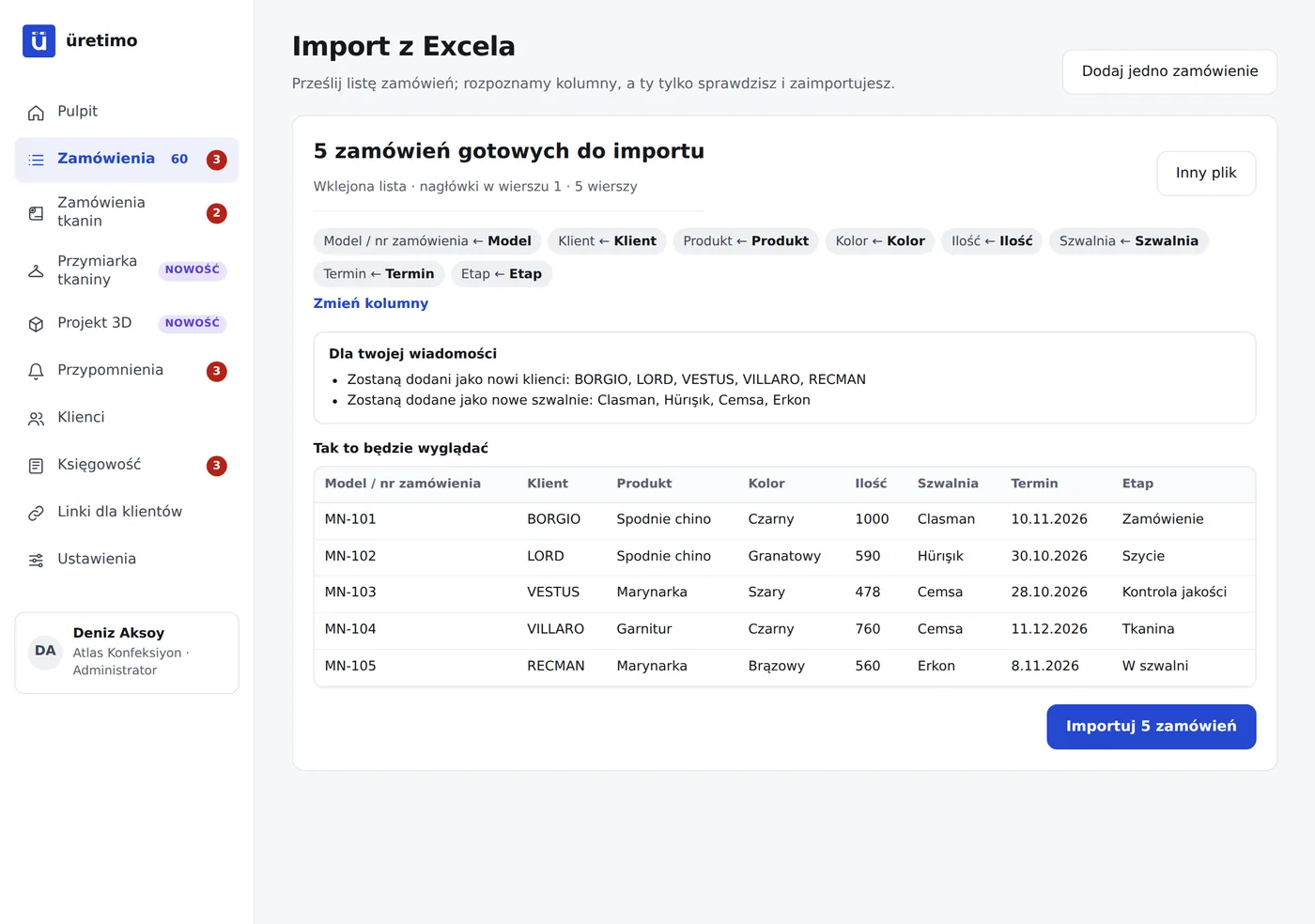Click Importuj 5 zamówień button

click(1151, 727)
